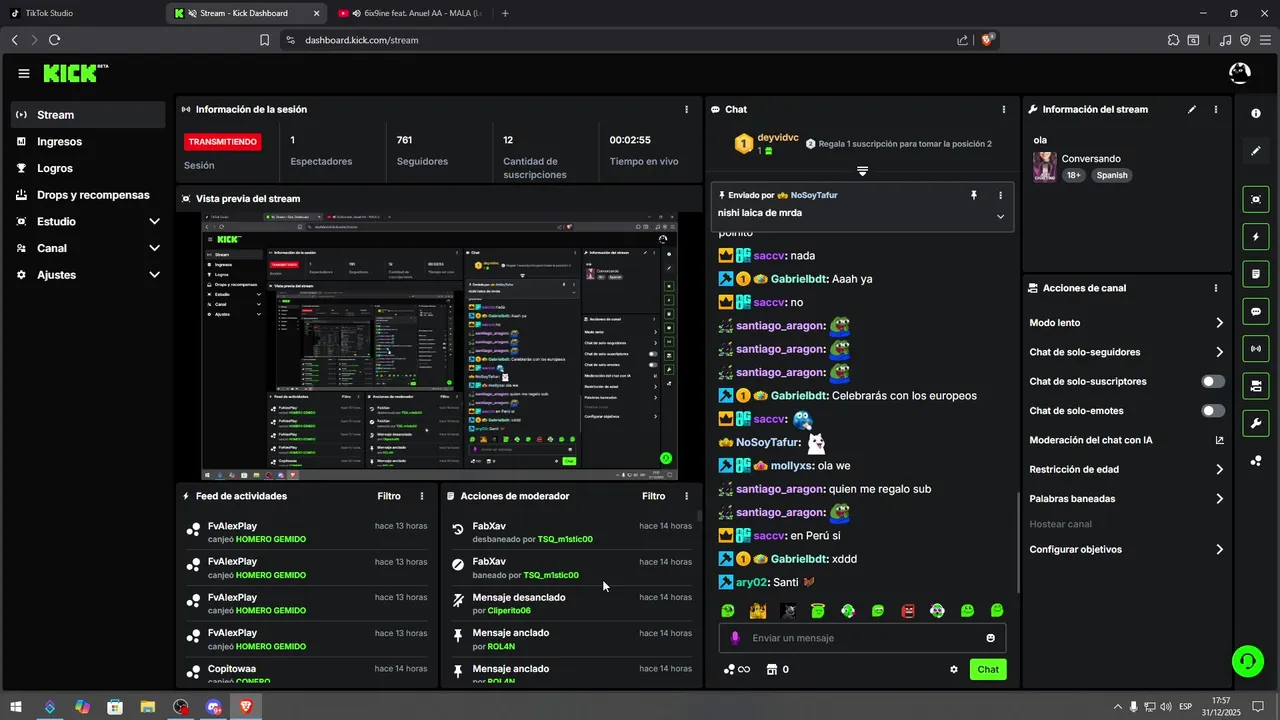Open the emoji picker in message box
Image resolution: width=1280 pixels, height=720 pixels.
click(991, 638)
